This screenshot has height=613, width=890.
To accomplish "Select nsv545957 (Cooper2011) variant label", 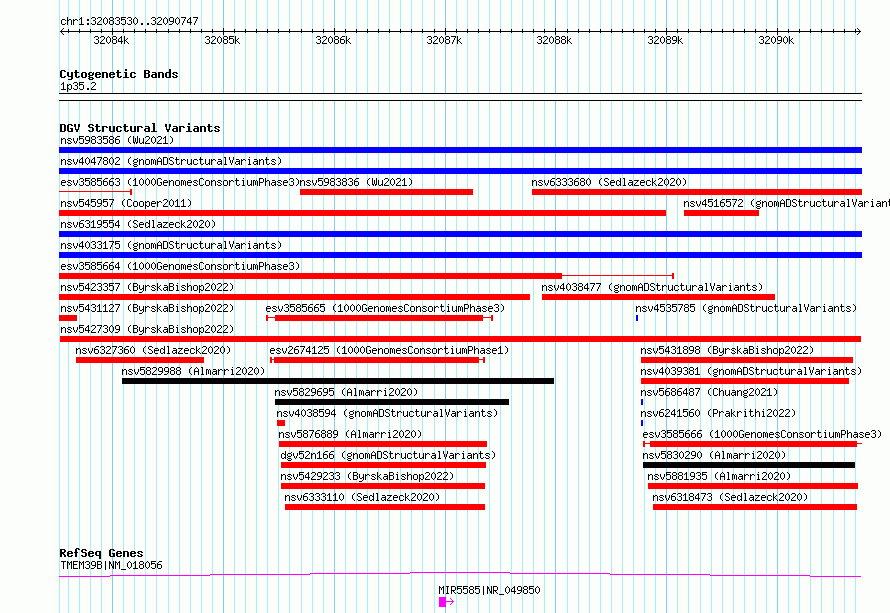I will (126, 203).
